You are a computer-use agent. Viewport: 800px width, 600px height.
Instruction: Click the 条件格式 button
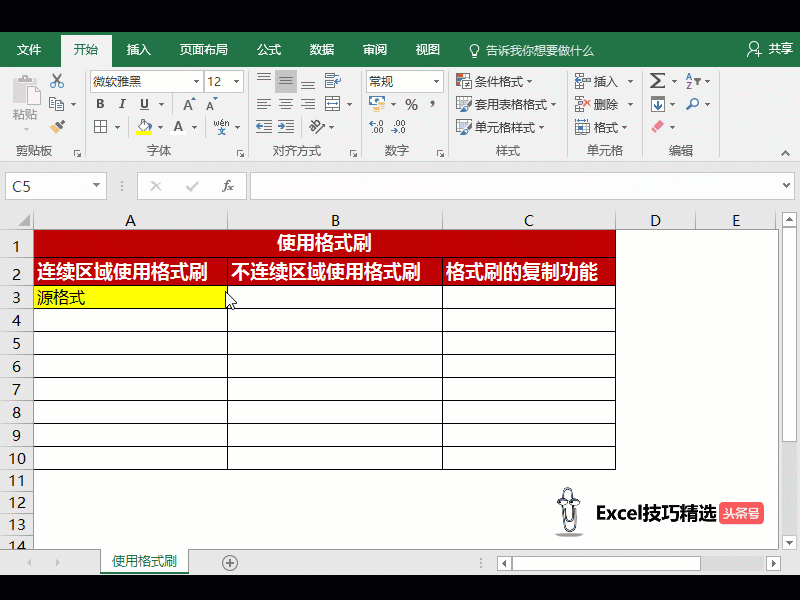pyautogui.click(x=494, y=81)
